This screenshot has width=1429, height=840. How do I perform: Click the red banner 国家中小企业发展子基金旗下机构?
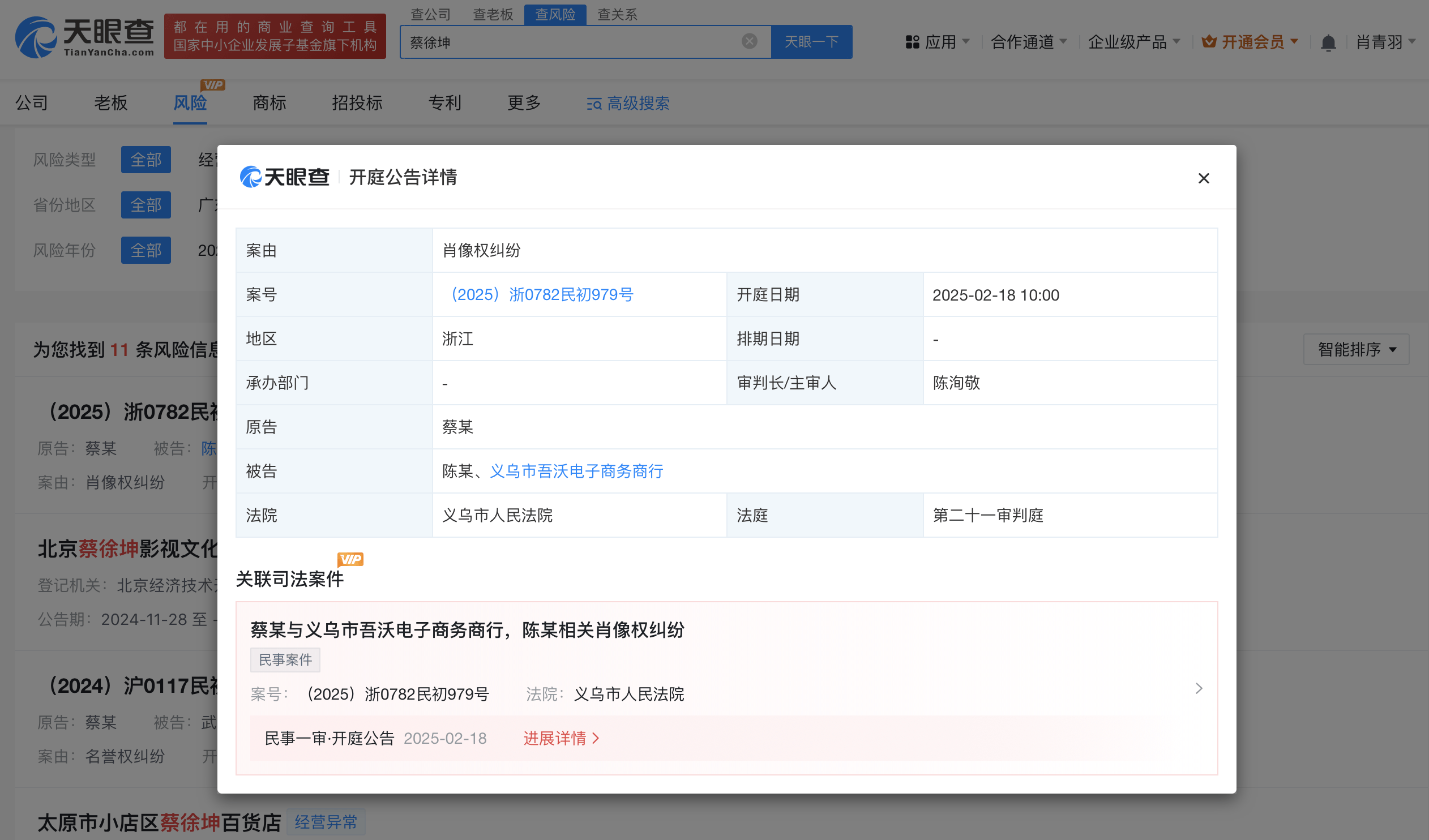275,36
